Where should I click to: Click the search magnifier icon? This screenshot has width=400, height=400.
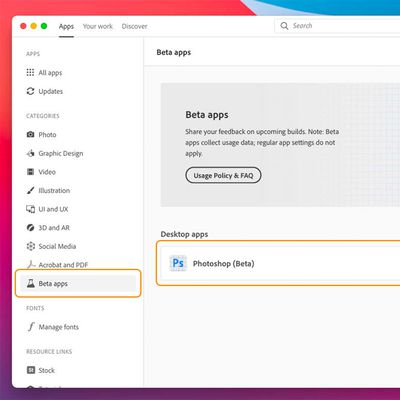(284, 26)
